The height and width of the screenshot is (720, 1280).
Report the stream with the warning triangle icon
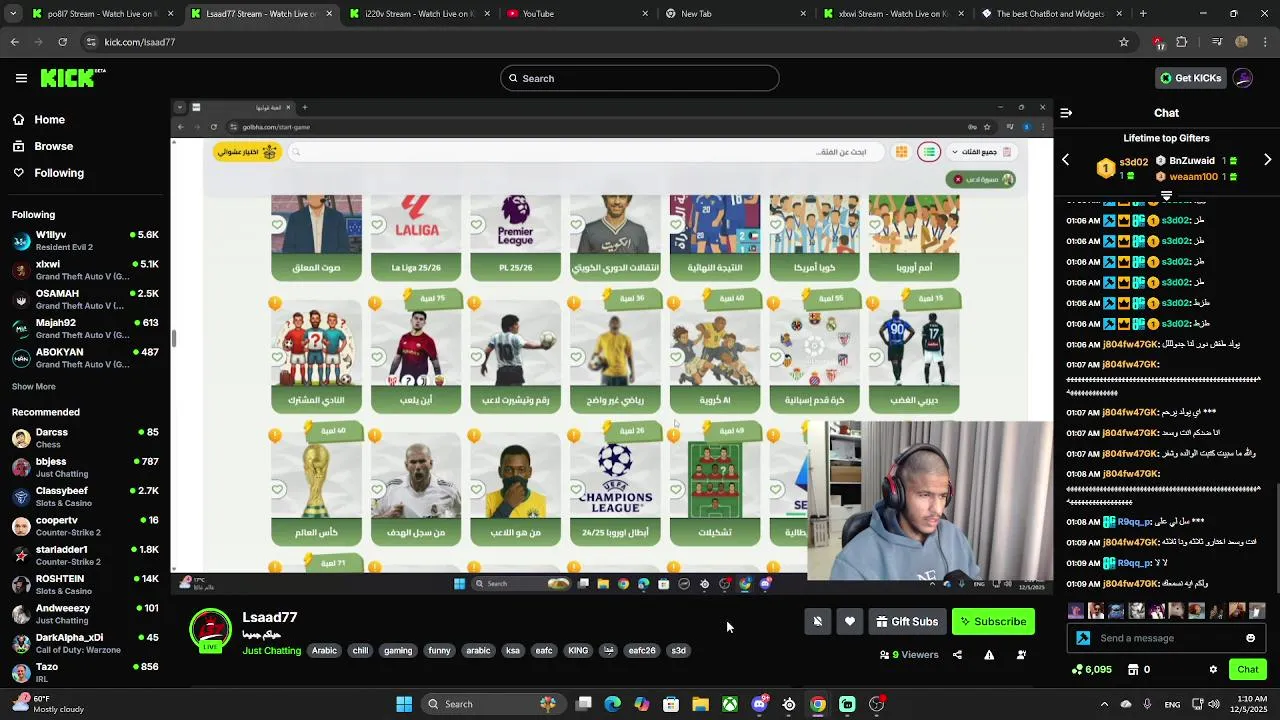[989, 655]
